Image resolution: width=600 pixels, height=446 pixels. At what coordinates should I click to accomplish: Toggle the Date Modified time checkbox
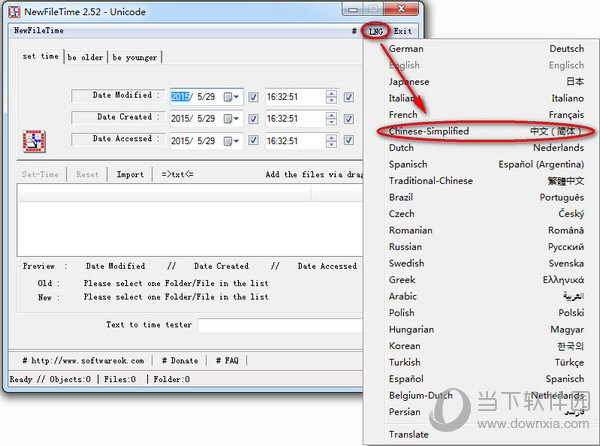click(x=349, y=97)
